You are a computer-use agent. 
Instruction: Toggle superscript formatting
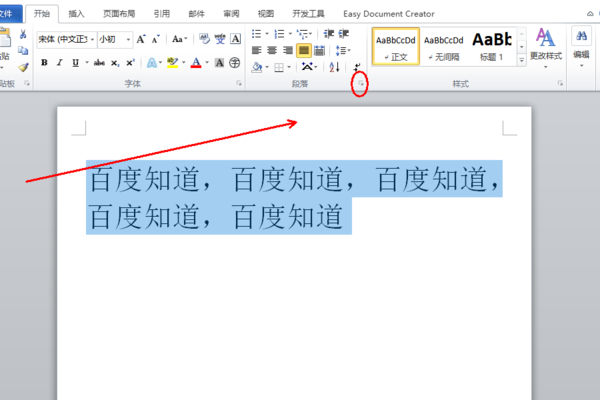[x=130, y=63]
